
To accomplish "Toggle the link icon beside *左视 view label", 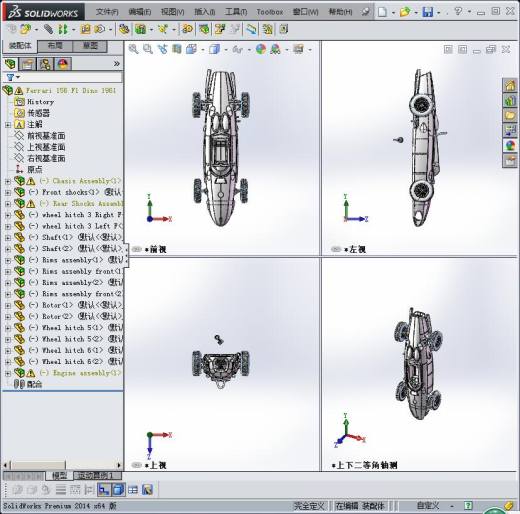I will [x=336, y=249].
